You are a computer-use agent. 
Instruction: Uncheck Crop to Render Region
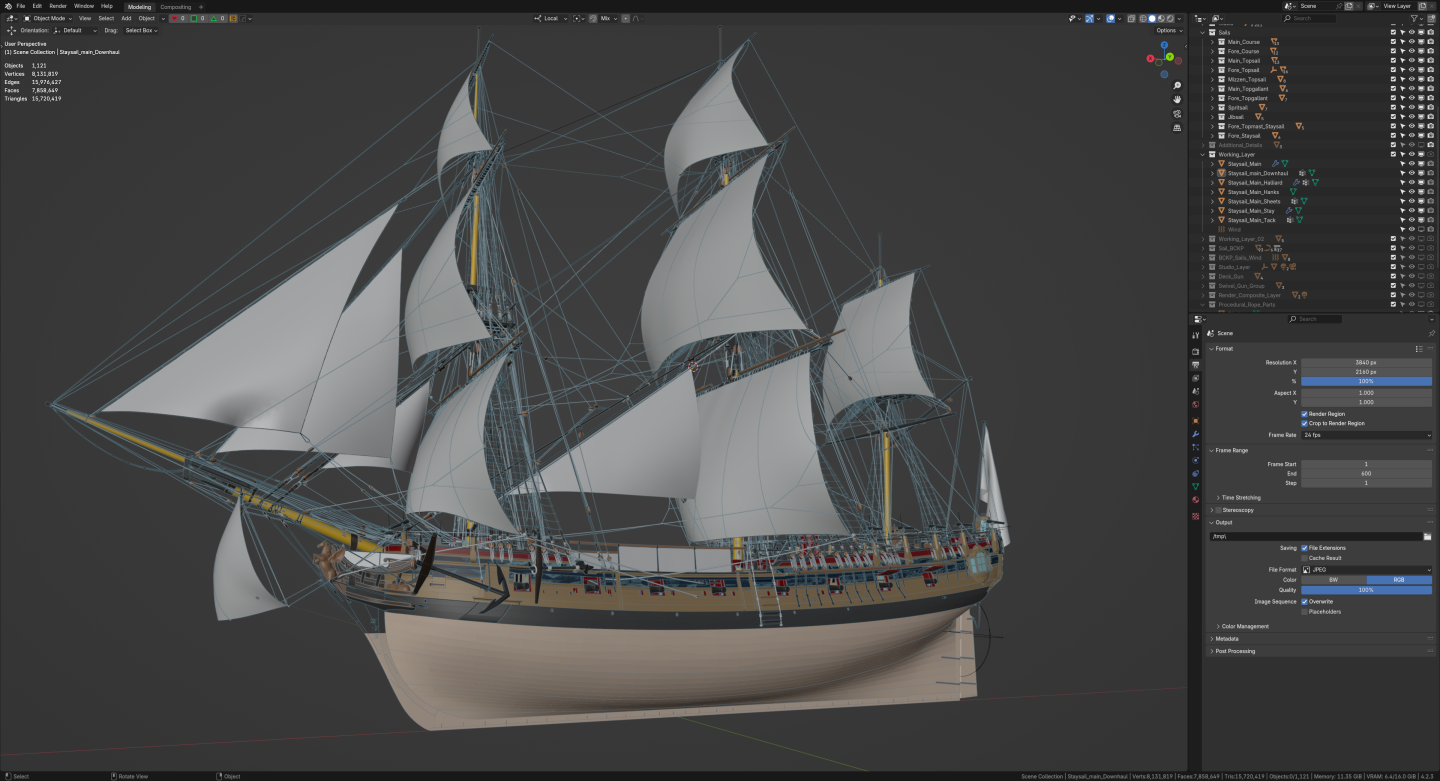1304,423
